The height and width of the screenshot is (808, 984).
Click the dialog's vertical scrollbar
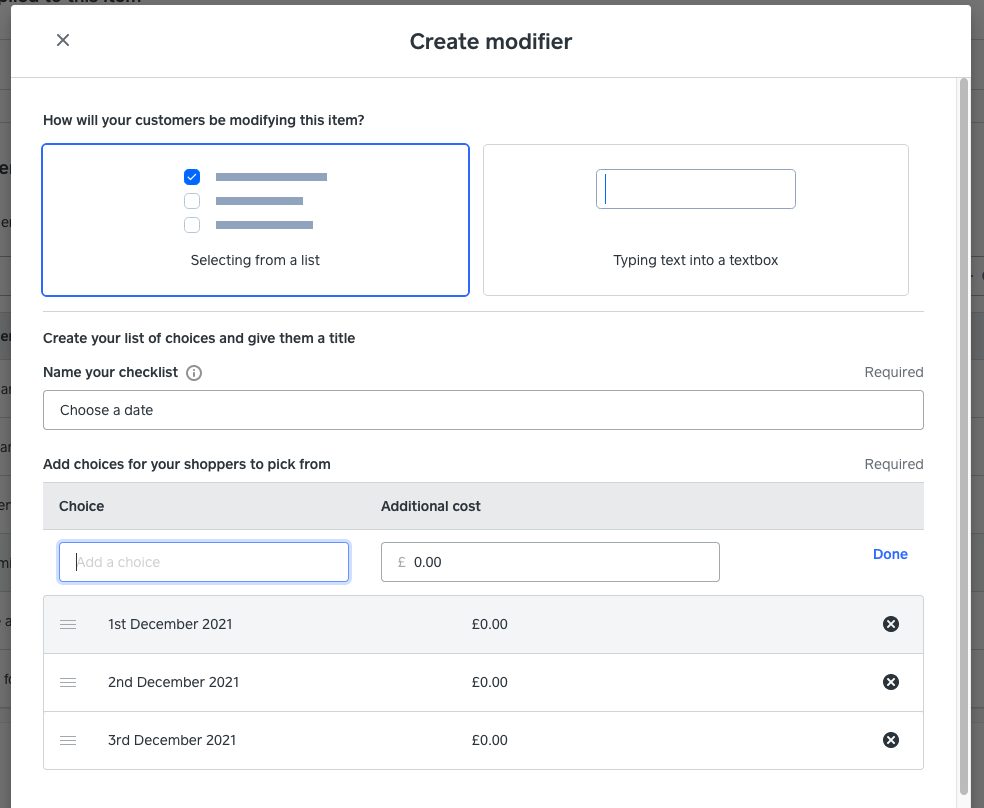pyautogui.click(x=964, y=400)
